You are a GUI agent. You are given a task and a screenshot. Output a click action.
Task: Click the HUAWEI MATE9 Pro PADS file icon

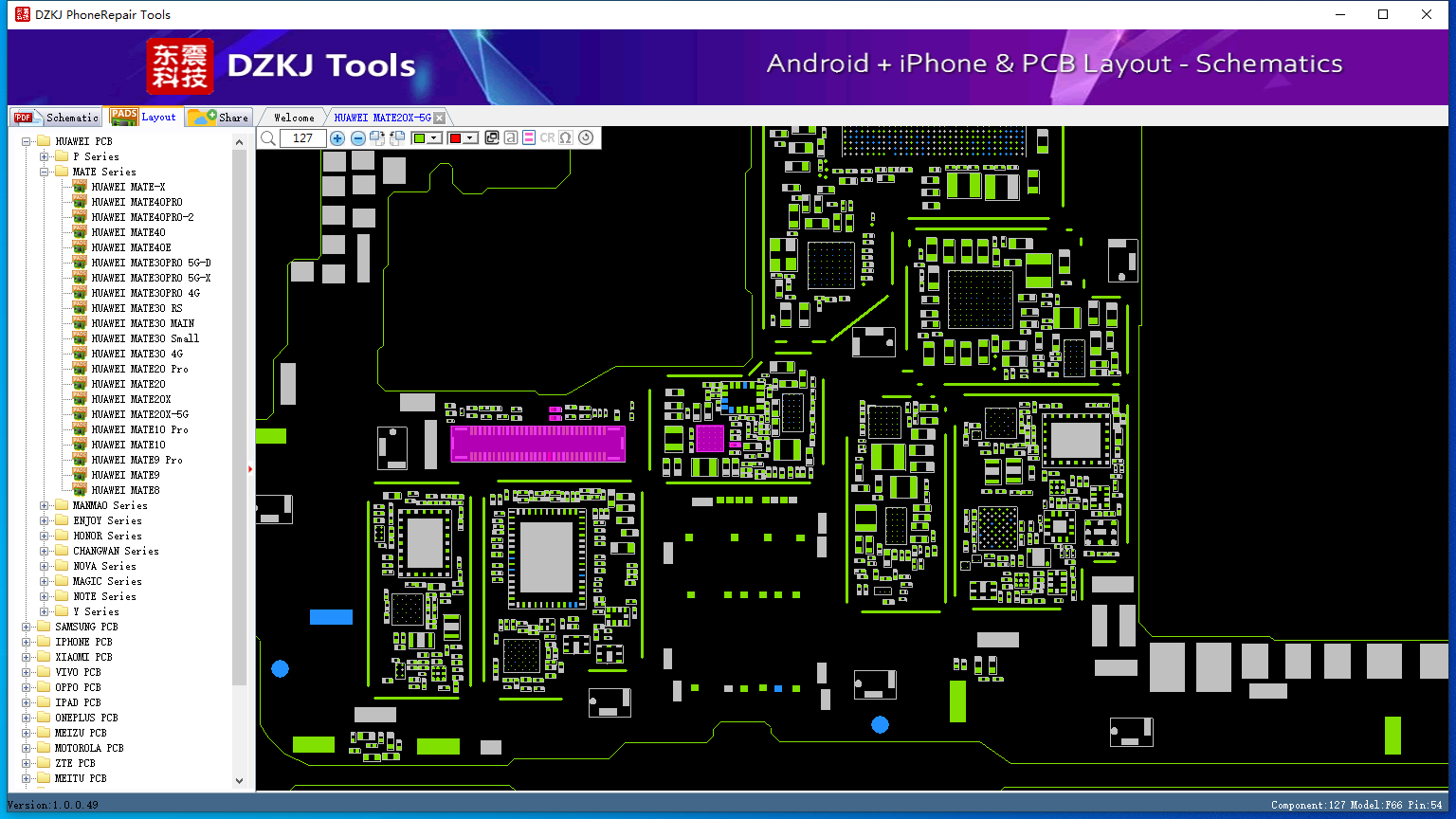pos(80,460)
